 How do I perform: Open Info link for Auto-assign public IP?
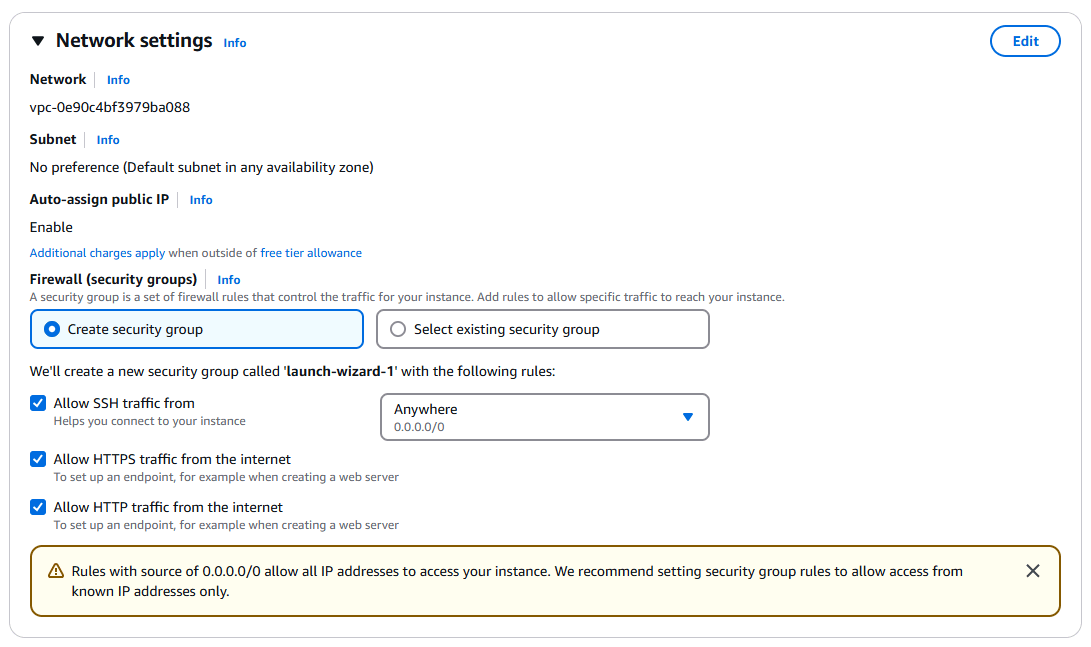[x=201, y=200]
